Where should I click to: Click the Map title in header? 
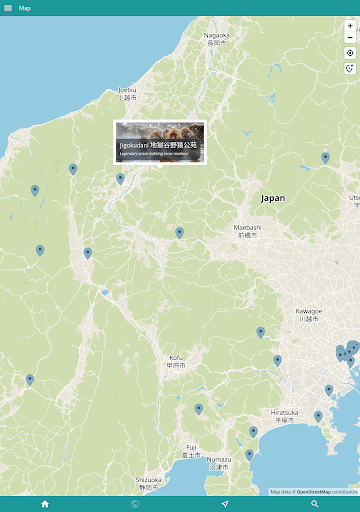pos(25,8)
